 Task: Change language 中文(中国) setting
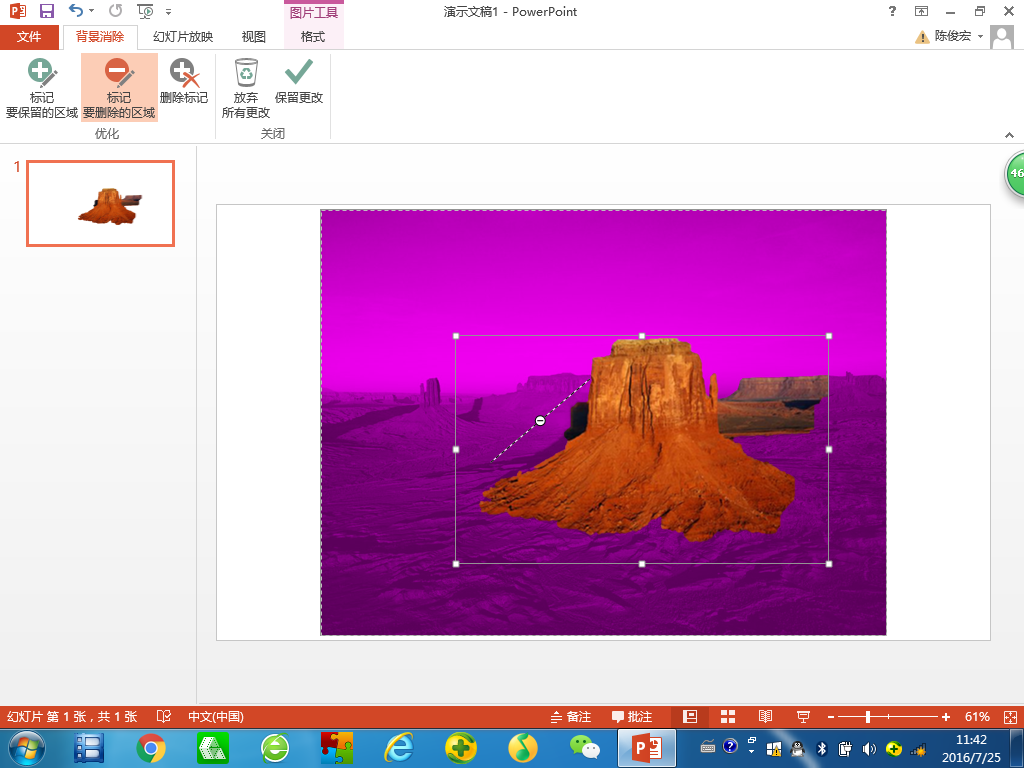click(216, 717)
